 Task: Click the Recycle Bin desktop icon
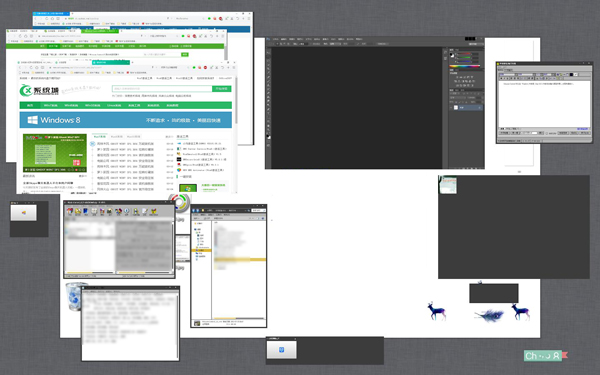pos(75,296)
